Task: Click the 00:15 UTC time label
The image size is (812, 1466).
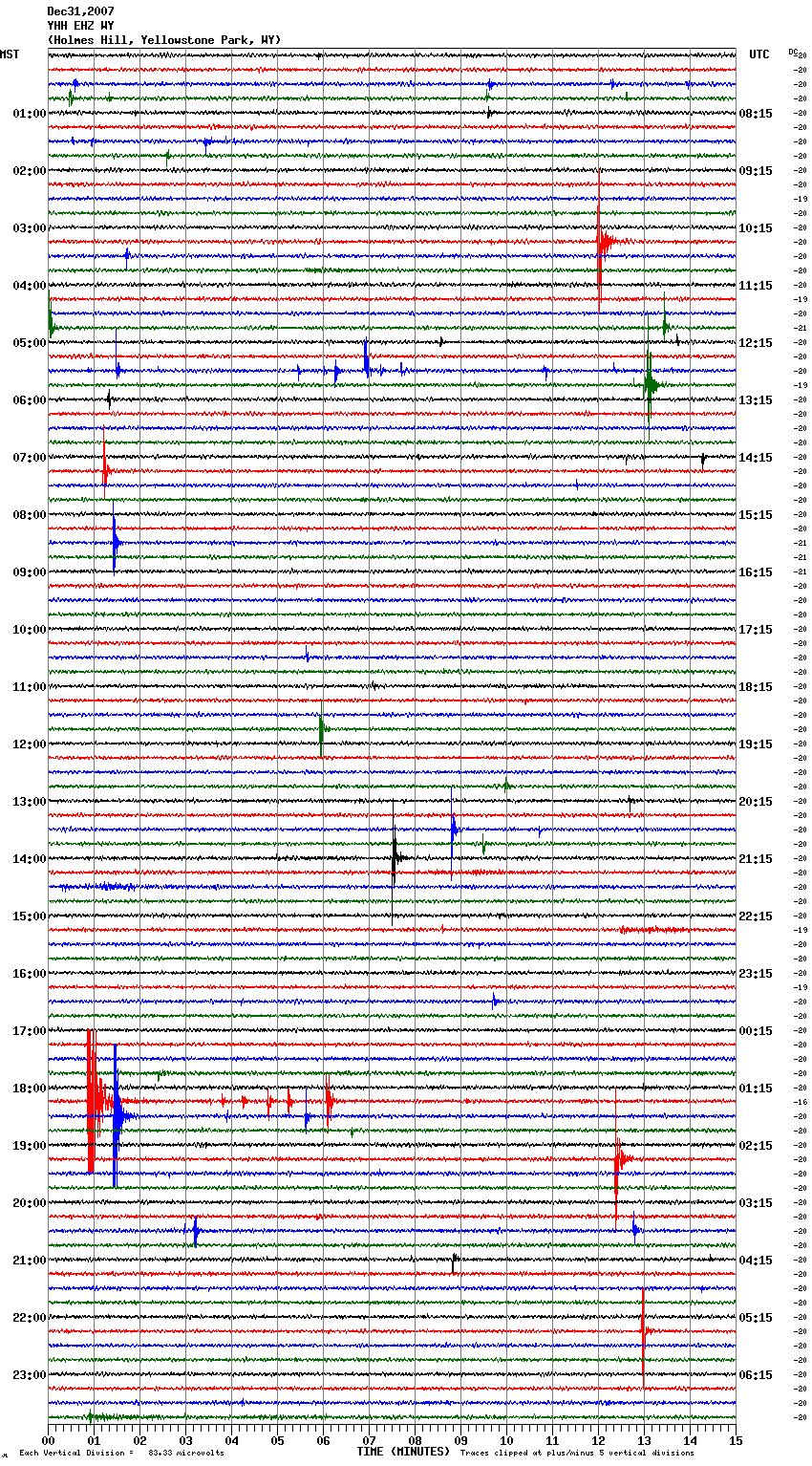Action: [756, 1031]
